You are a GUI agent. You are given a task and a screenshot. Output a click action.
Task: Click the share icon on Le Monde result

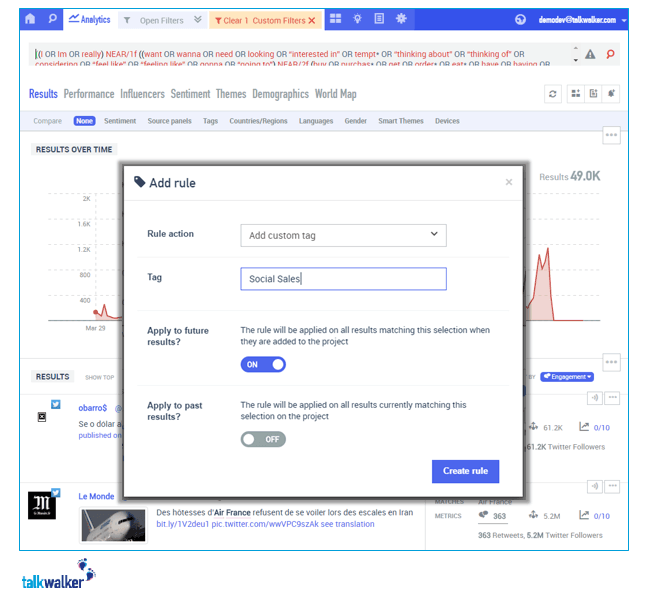[595, 486]
